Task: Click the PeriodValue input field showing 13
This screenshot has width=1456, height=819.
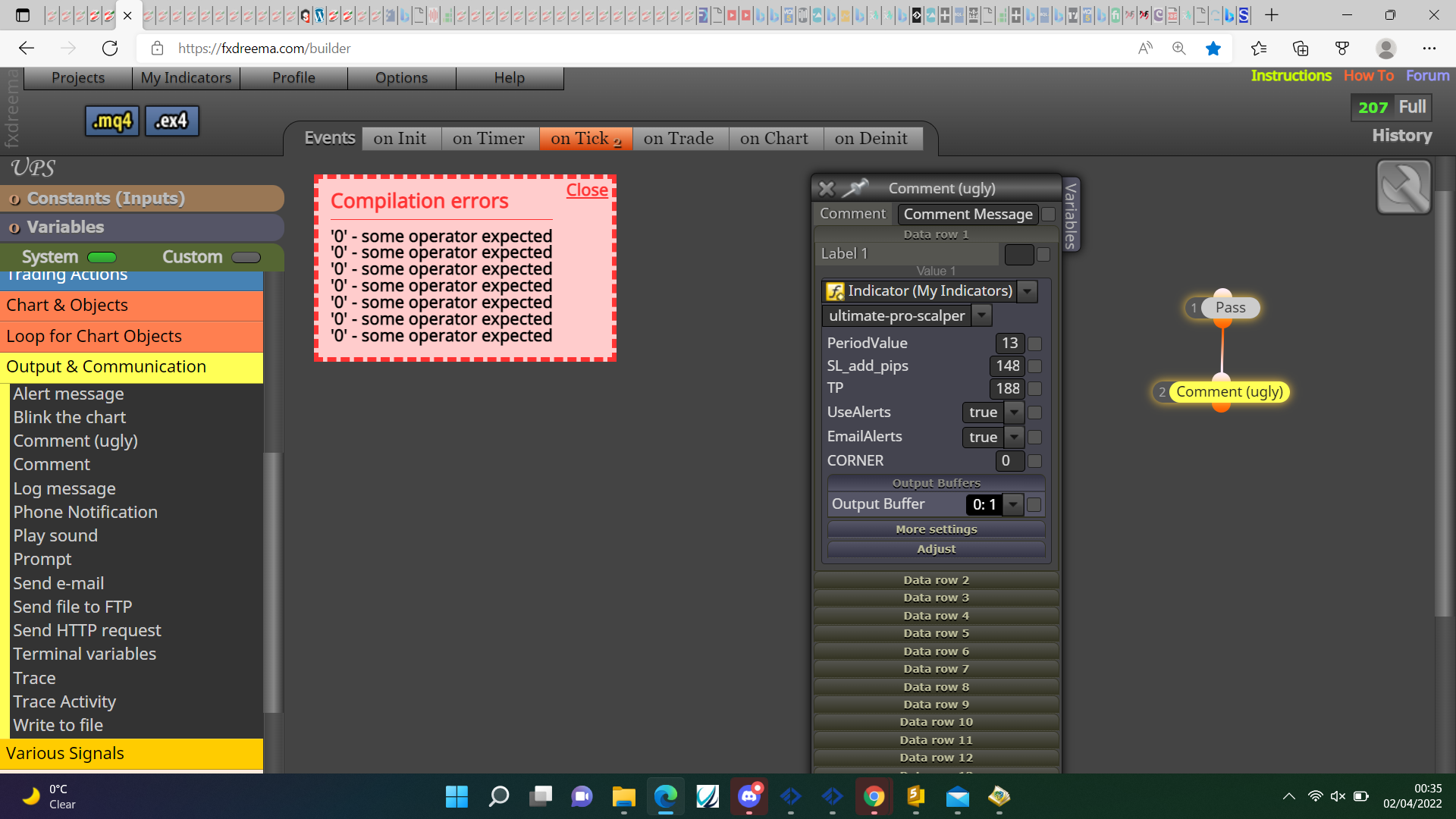Action: [x=1009, y=344]
